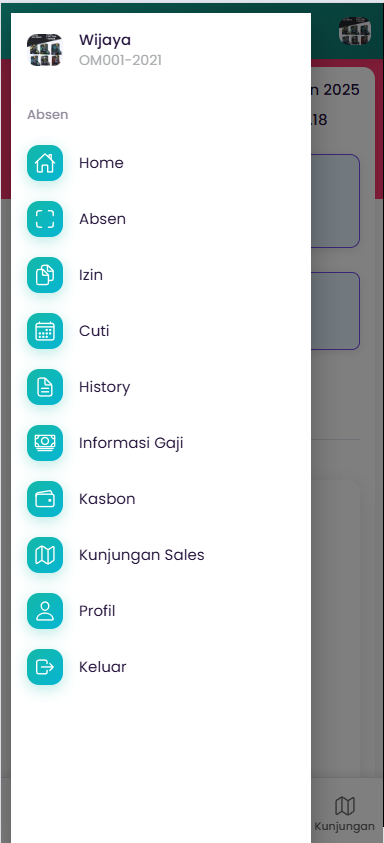Click the Kunjungan Sales map icon

(45, 555)
